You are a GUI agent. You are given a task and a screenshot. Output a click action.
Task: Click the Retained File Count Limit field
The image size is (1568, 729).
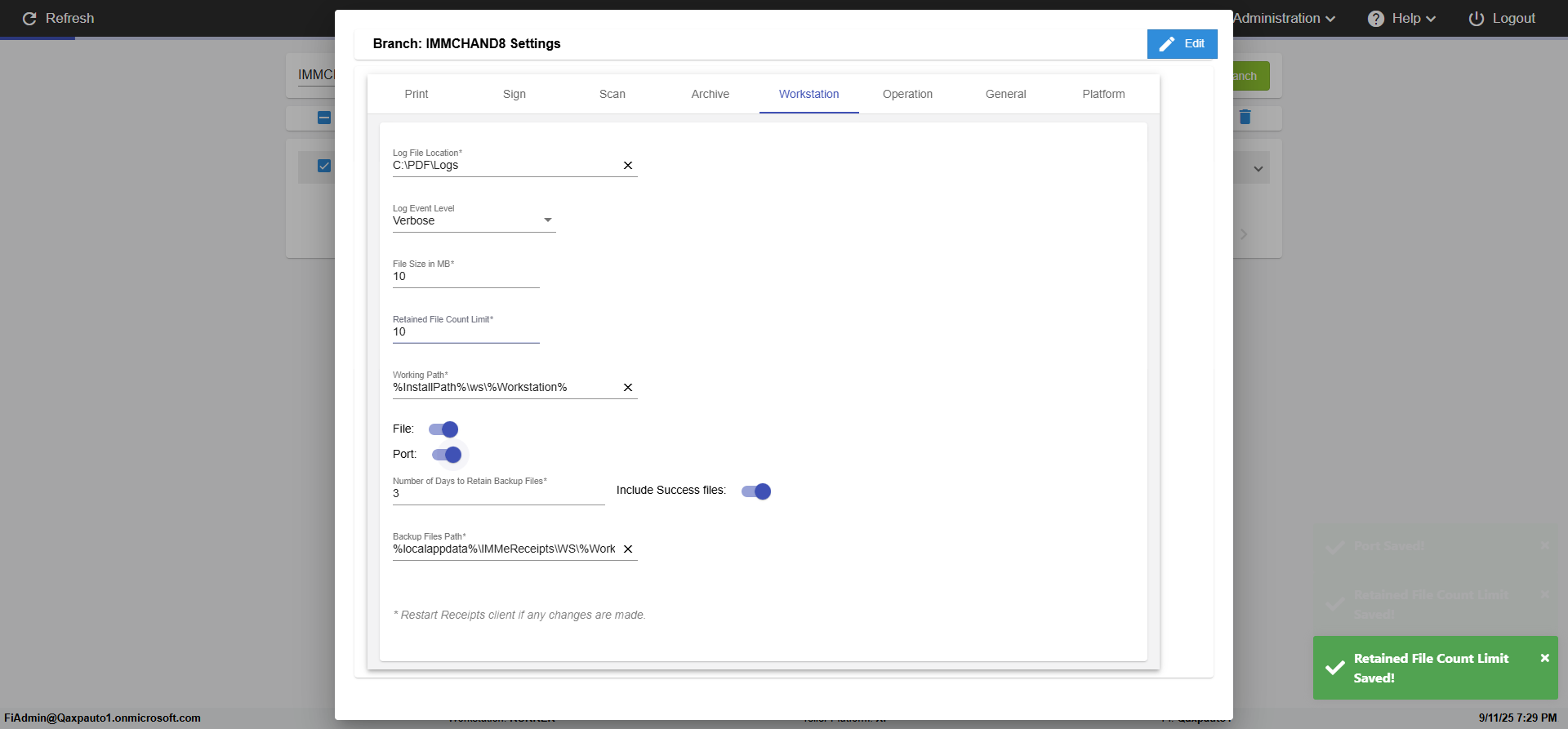(466, 332)
